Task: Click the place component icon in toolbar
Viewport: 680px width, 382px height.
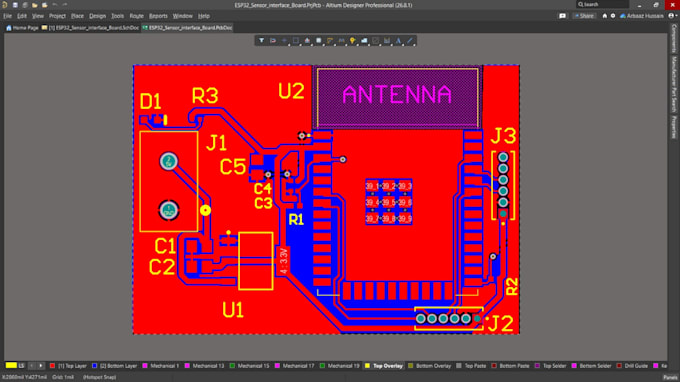Action: (318, 40)
